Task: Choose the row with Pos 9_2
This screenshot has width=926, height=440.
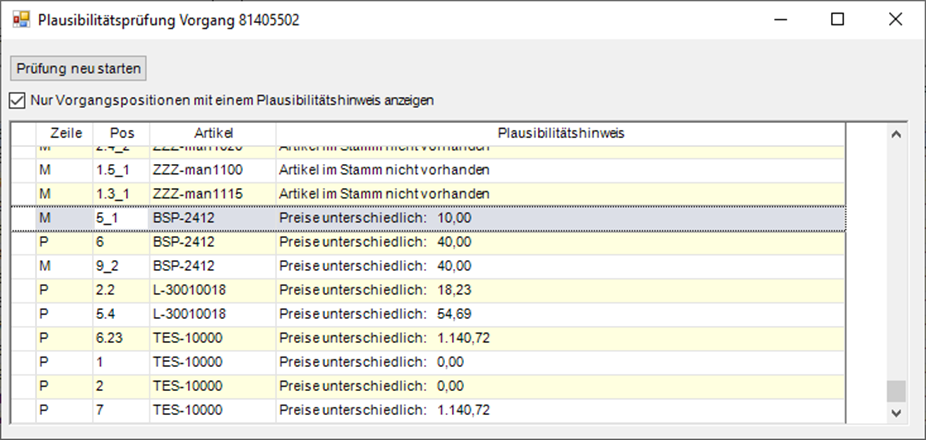Action: click(121, 265)
